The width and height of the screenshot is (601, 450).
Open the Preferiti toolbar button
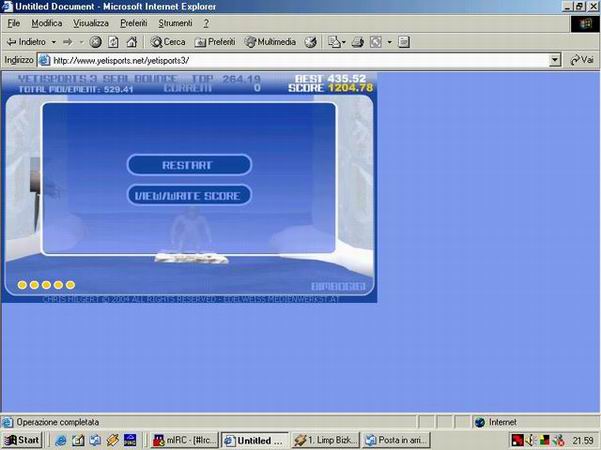click(215, 42)
